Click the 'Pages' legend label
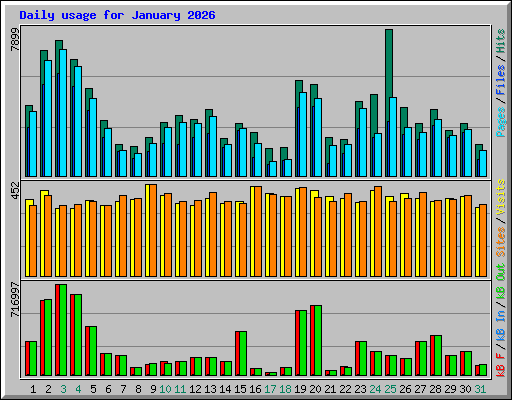This screenshot has width=512, height=400. click(x=500, y=122)
